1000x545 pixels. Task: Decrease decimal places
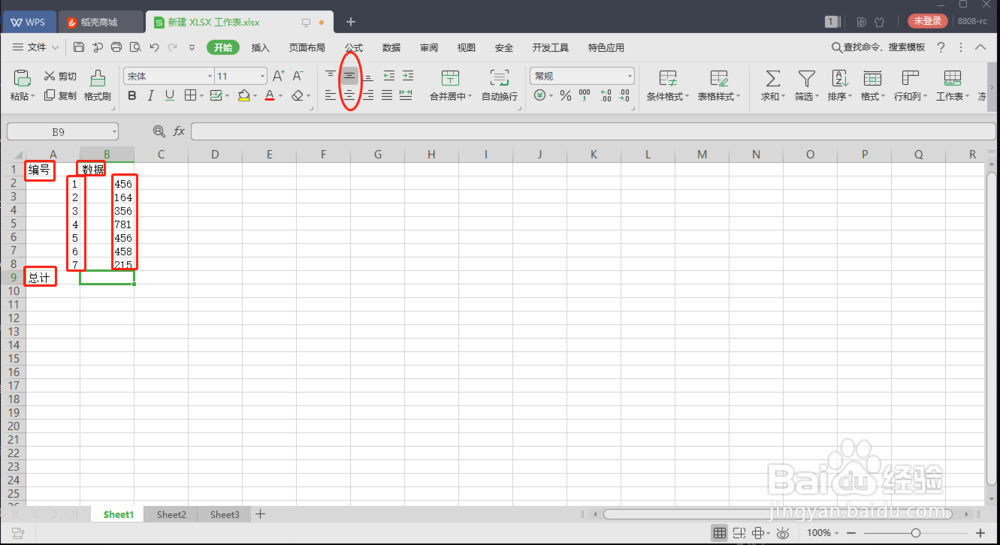624,96
